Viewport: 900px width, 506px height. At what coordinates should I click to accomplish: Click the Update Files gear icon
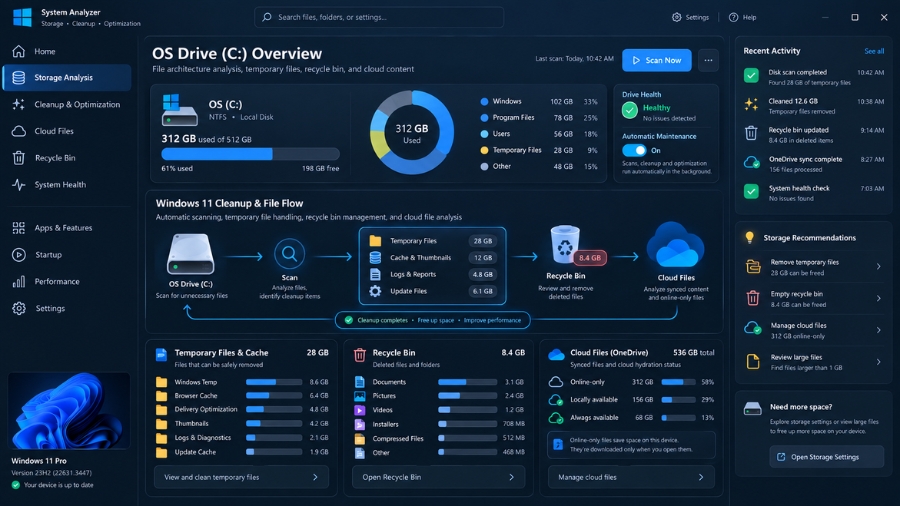375,291
